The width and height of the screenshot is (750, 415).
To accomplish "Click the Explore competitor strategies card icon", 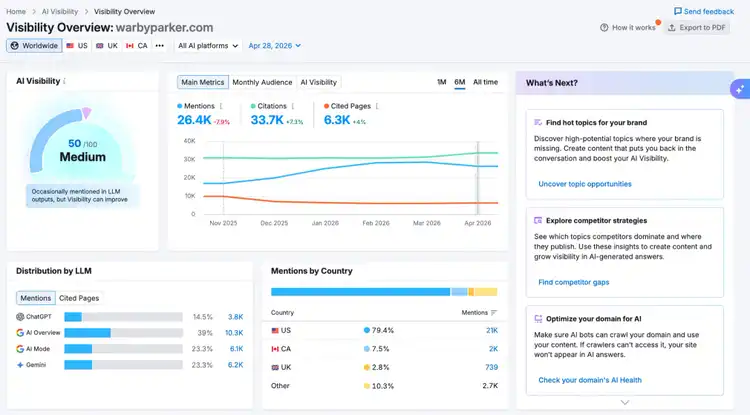I will tap(538, 220).
